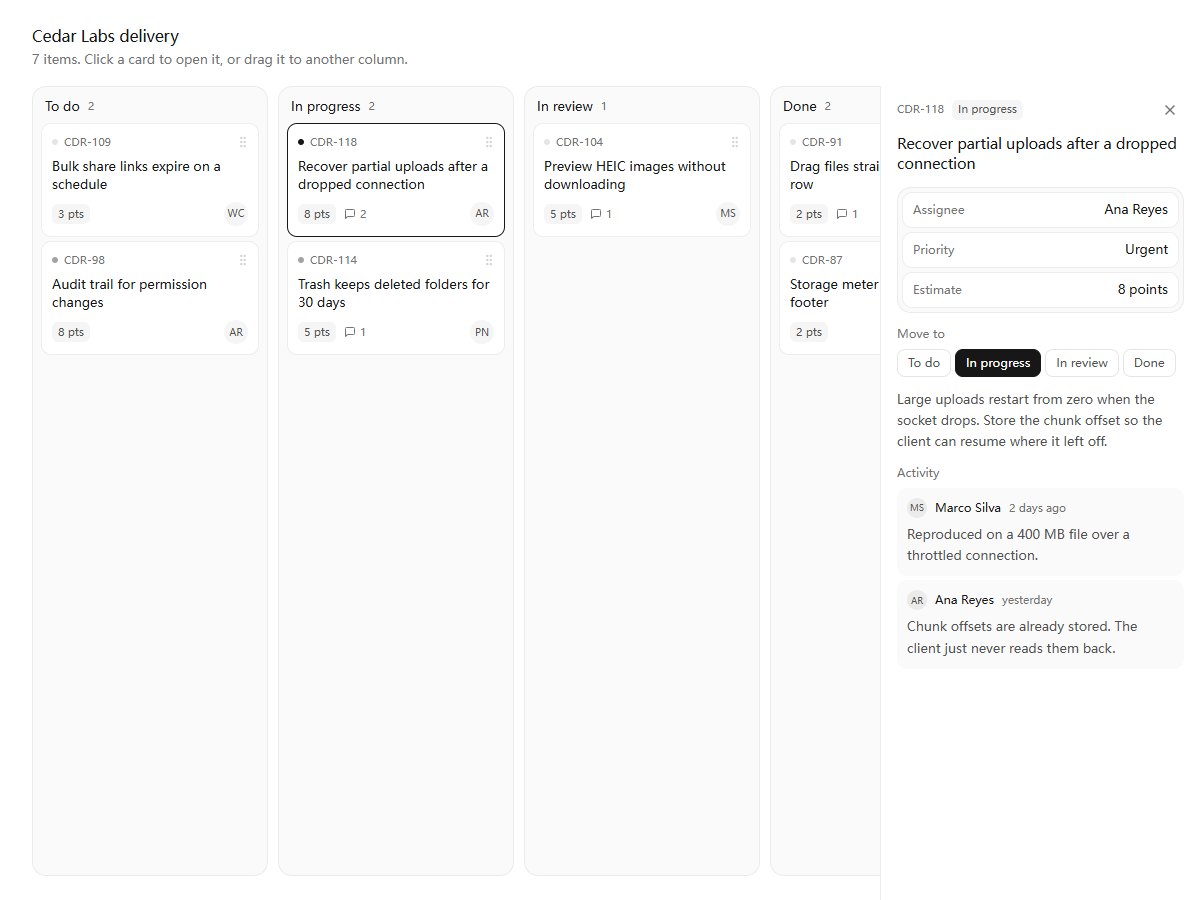Open the Trash keeps deleted folders card
The width and height of the screenshot is (1200, 900).
coord(396,298)
